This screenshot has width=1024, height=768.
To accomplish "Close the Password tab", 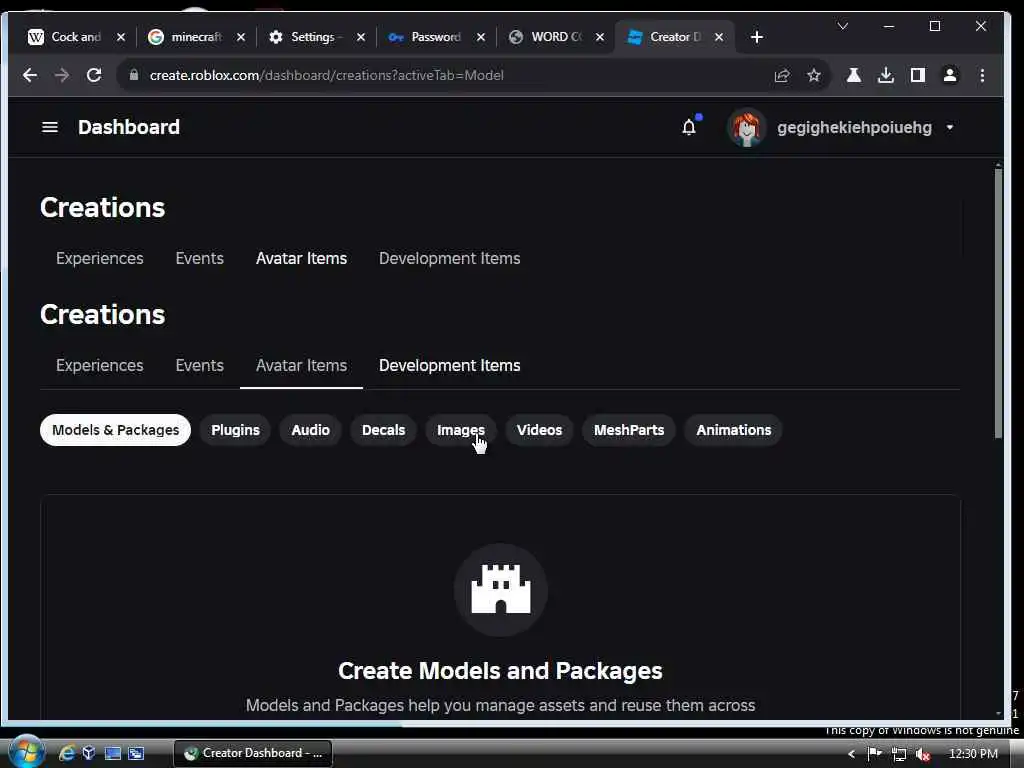I will click(481, 37).
